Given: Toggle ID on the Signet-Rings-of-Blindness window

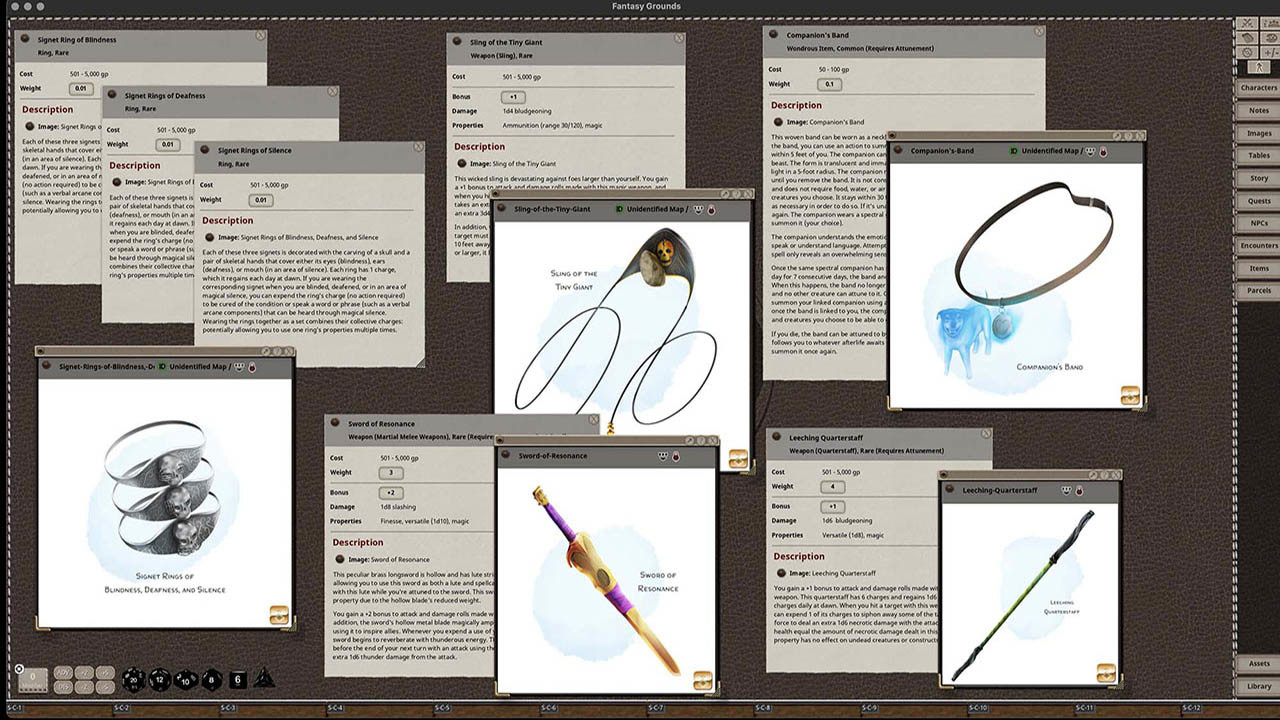Looking at the screenshot, I should pos(162,368).
